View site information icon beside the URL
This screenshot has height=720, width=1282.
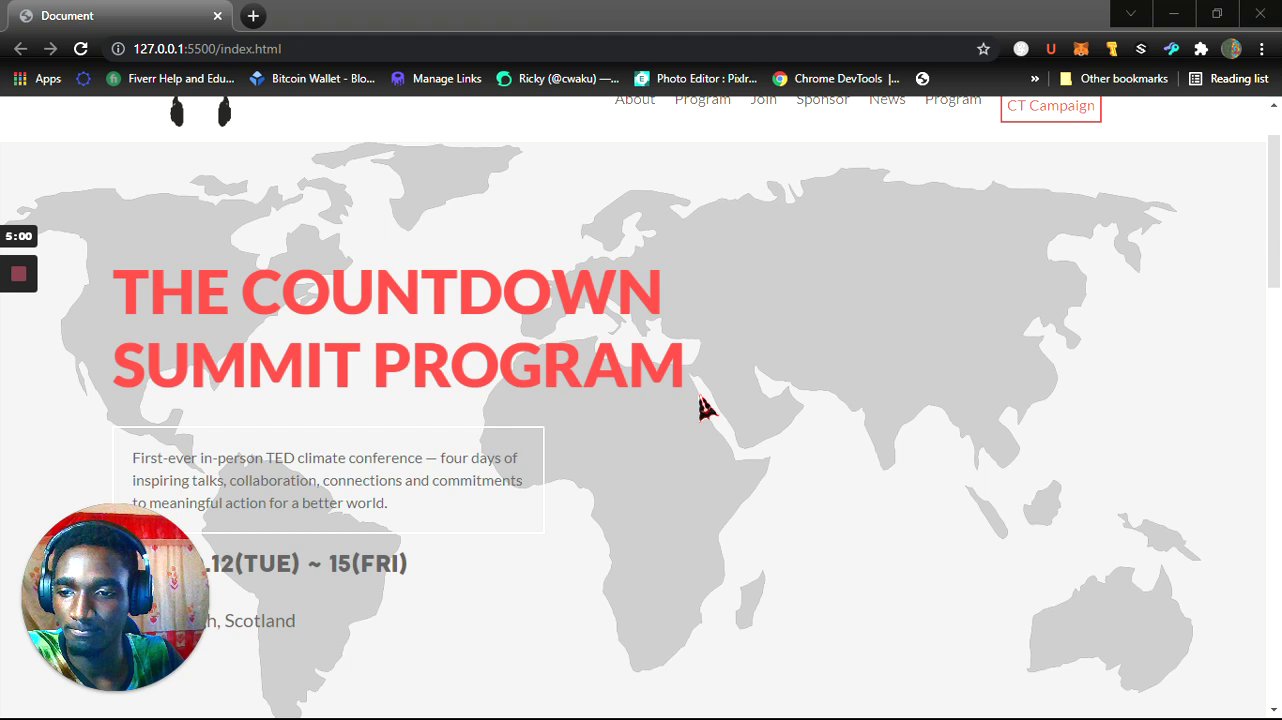coord(117,49)
